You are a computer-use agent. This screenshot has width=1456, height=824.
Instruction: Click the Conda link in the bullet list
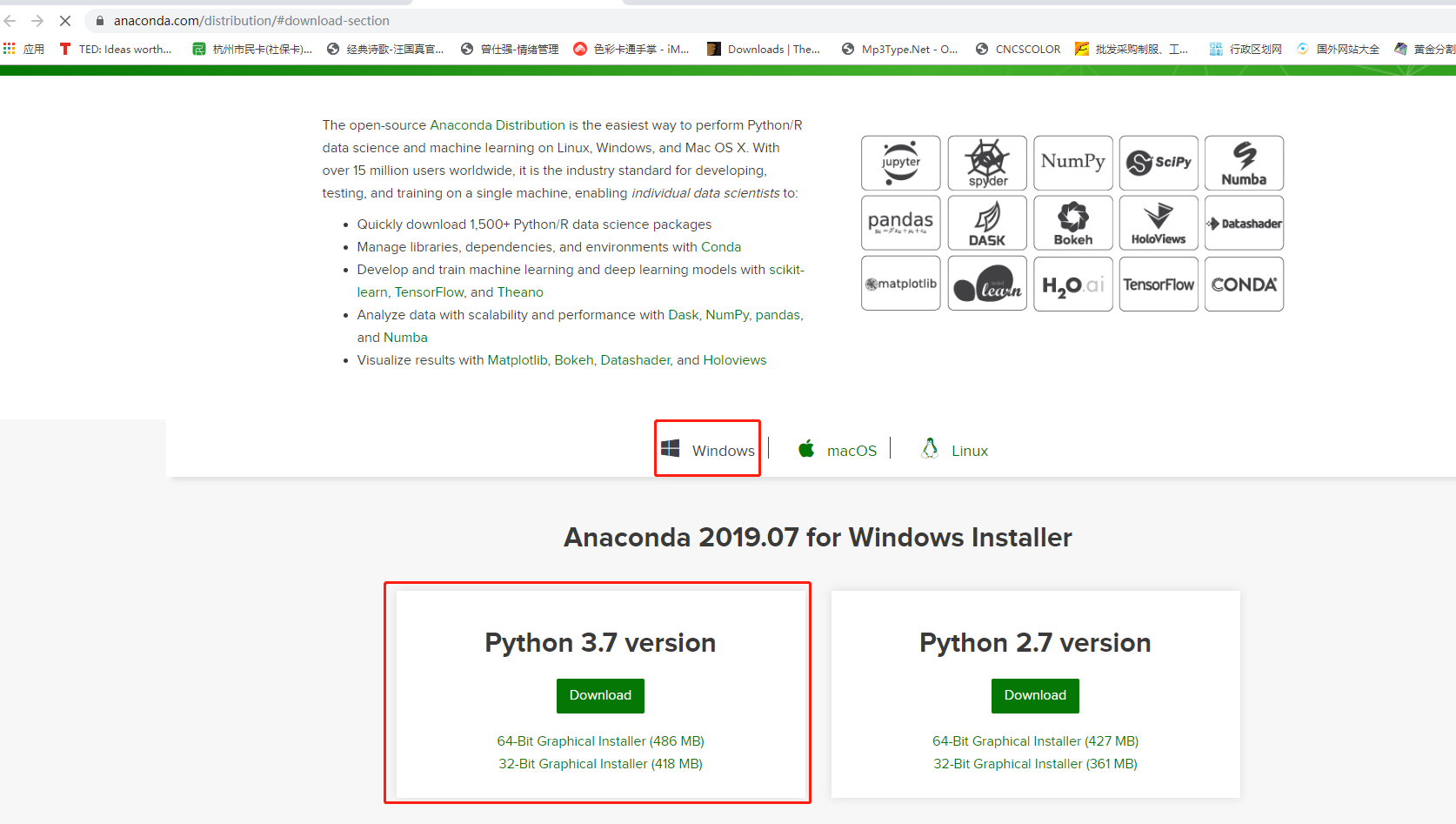click(721, 247)
